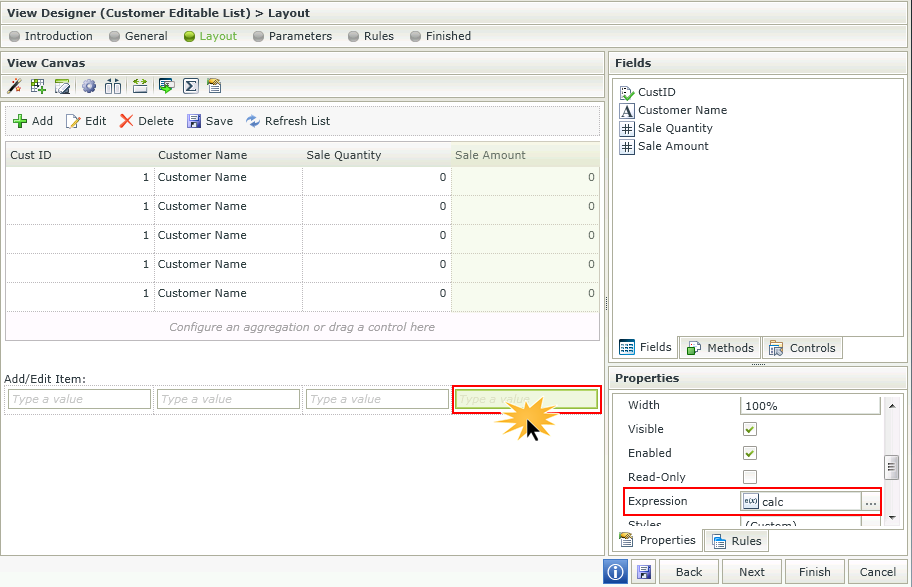Viewport: 912px width, 587px height.
Task: Click the Sale Quantity Add/Edit input box
Action: 377,399
